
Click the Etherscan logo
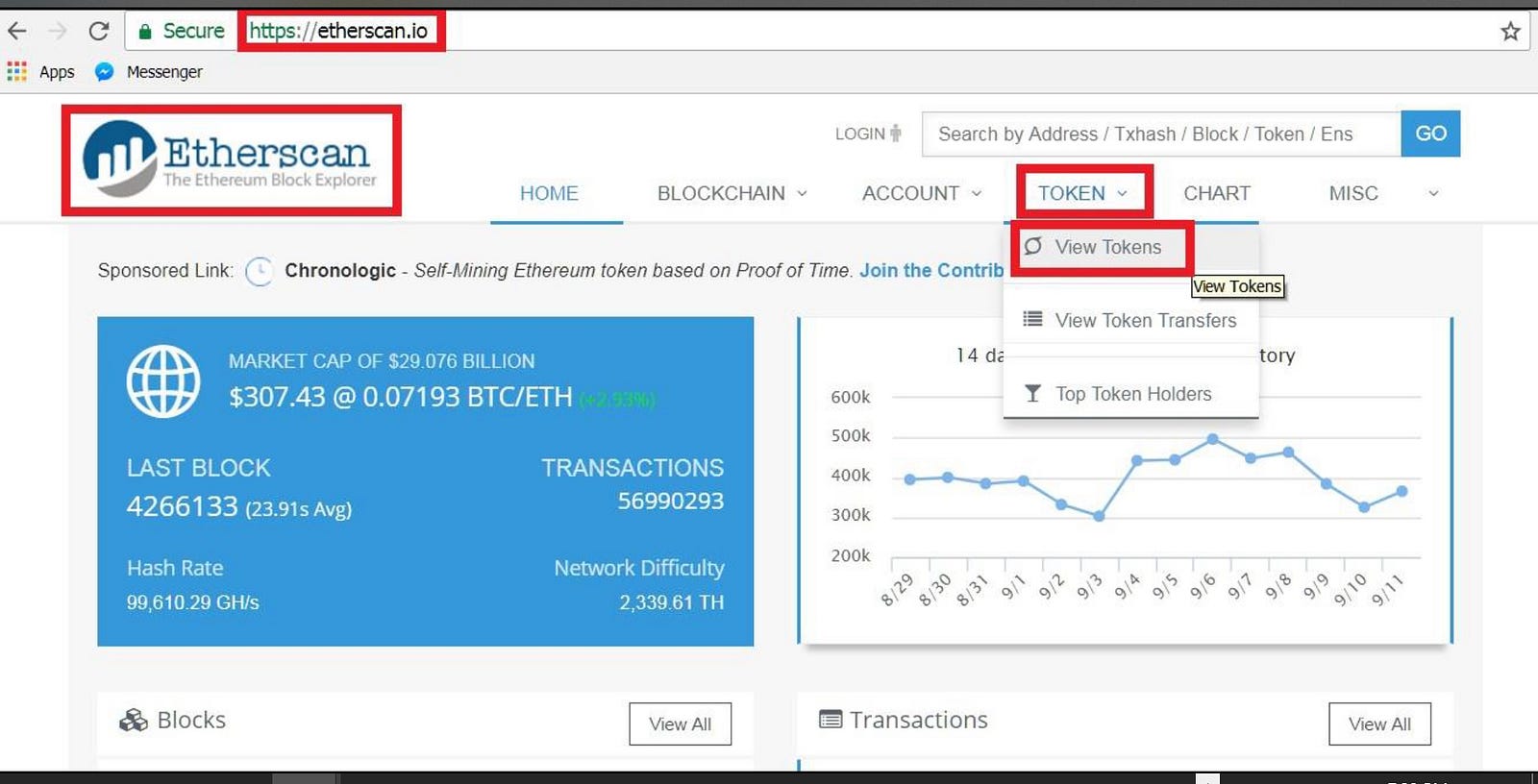click(231, 159)
